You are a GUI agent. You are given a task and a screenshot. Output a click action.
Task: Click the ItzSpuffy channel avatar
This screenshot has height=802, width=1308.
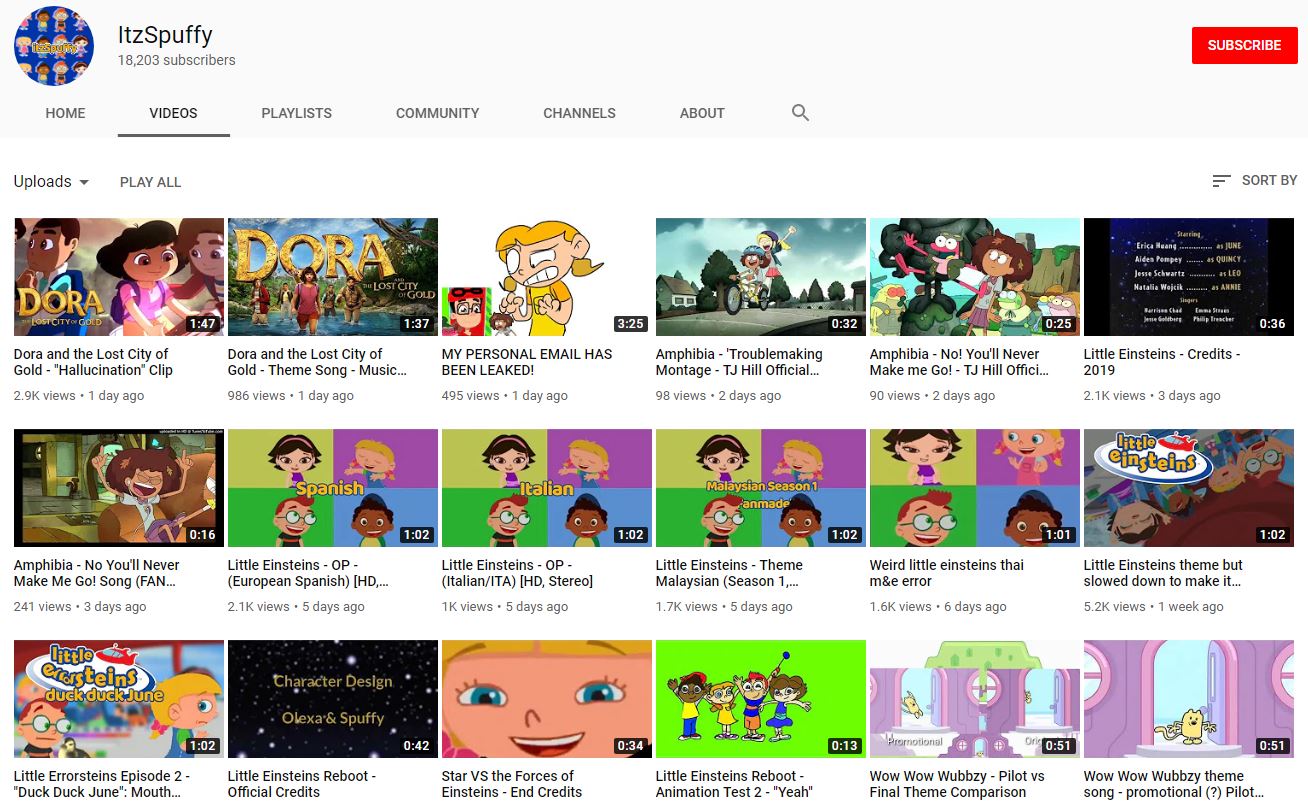(54, 46)
